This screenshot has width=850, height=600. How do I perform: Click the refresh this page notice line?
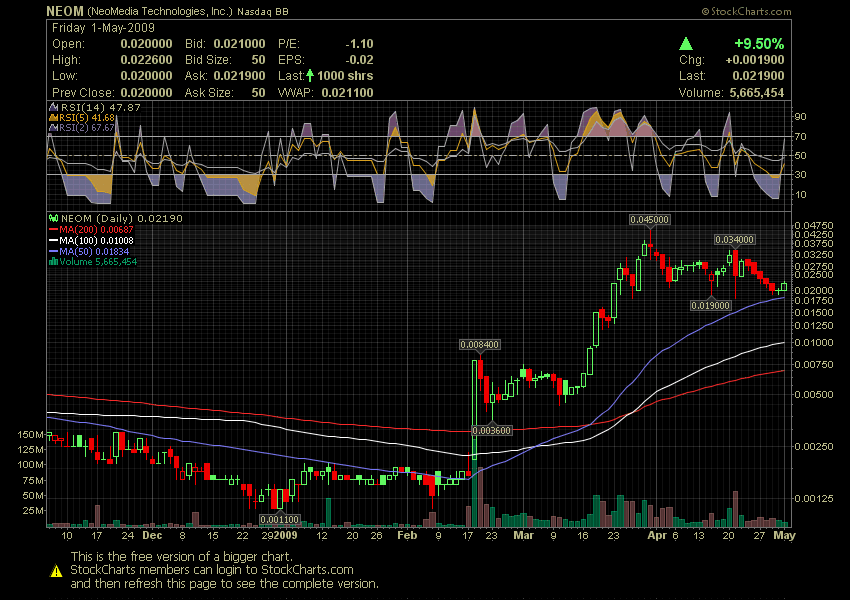click(224, 584)
